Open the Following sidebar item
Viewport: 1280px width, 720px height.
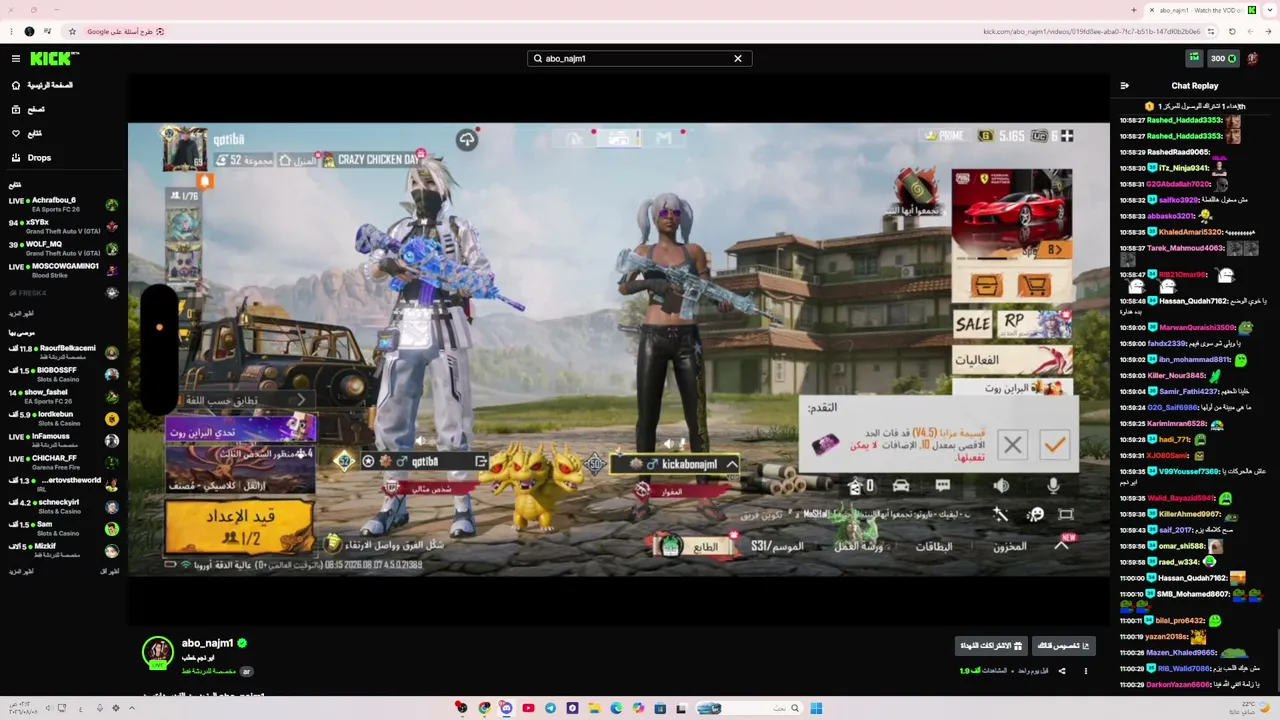[x=27, y=134]
